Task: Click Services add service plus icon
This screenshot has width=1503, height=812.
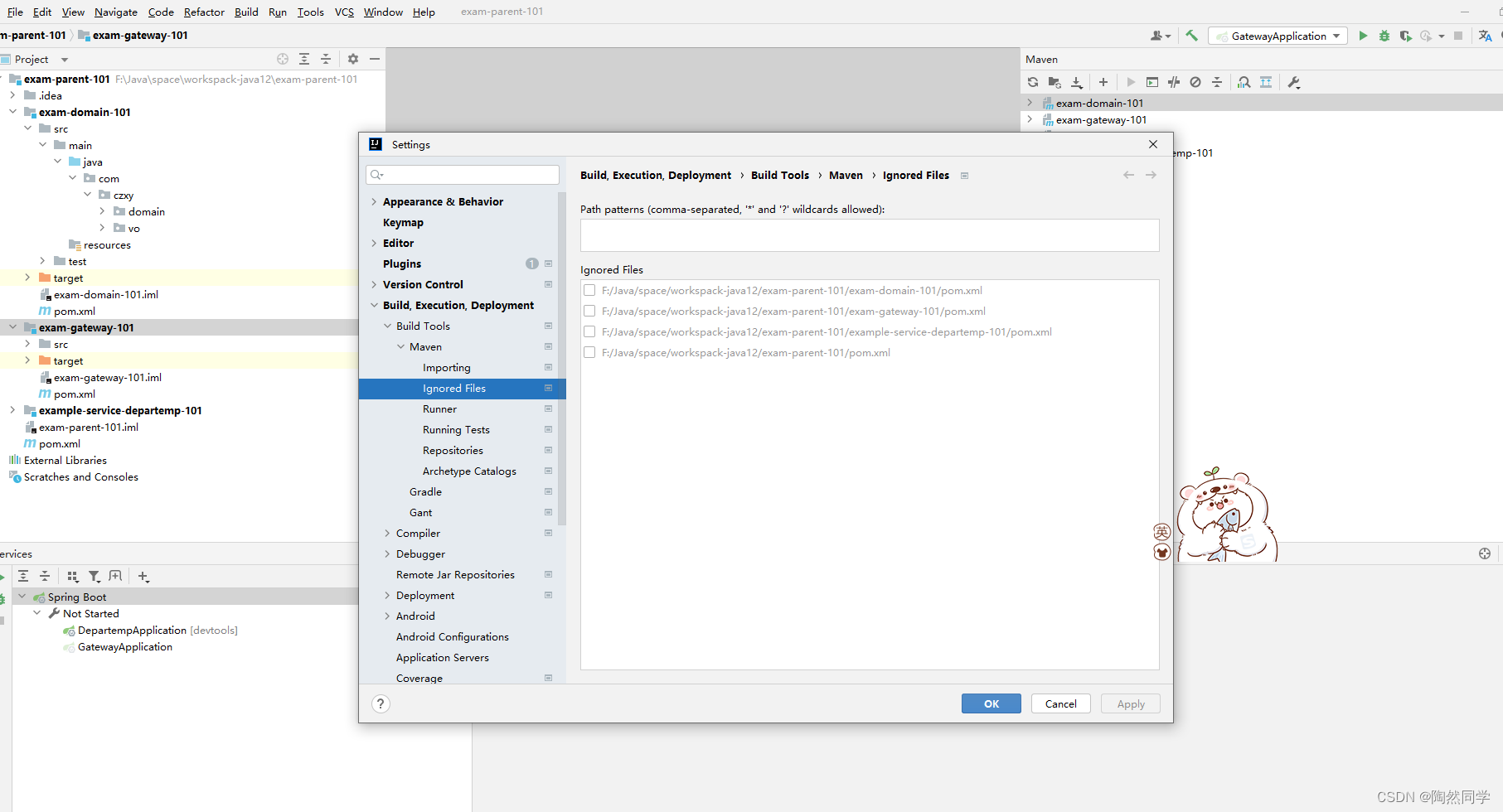Action: tap(143, 576)
